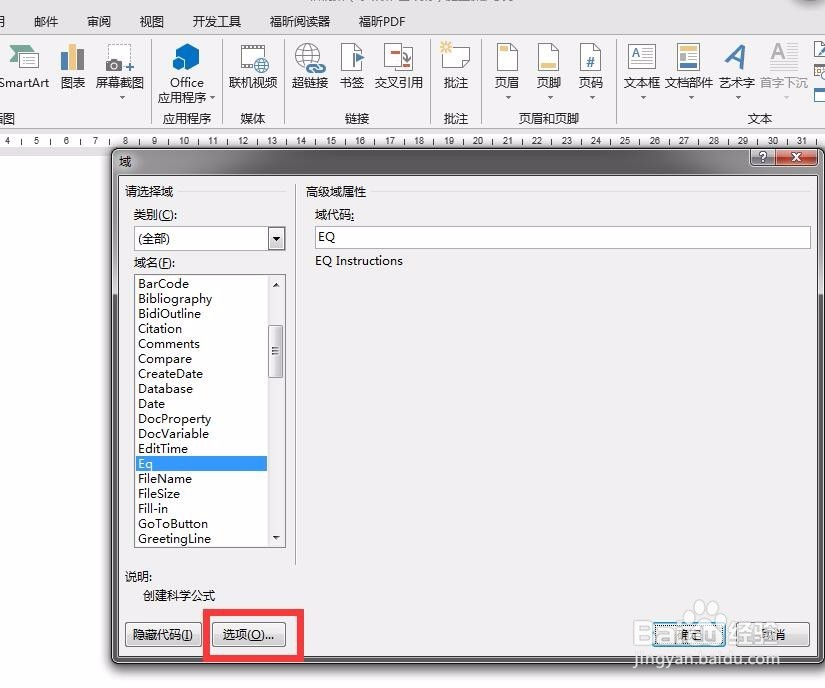Viewport: 825px width, 688px height.
Task: Select Comments in the field list
Action: pos(169,343)
